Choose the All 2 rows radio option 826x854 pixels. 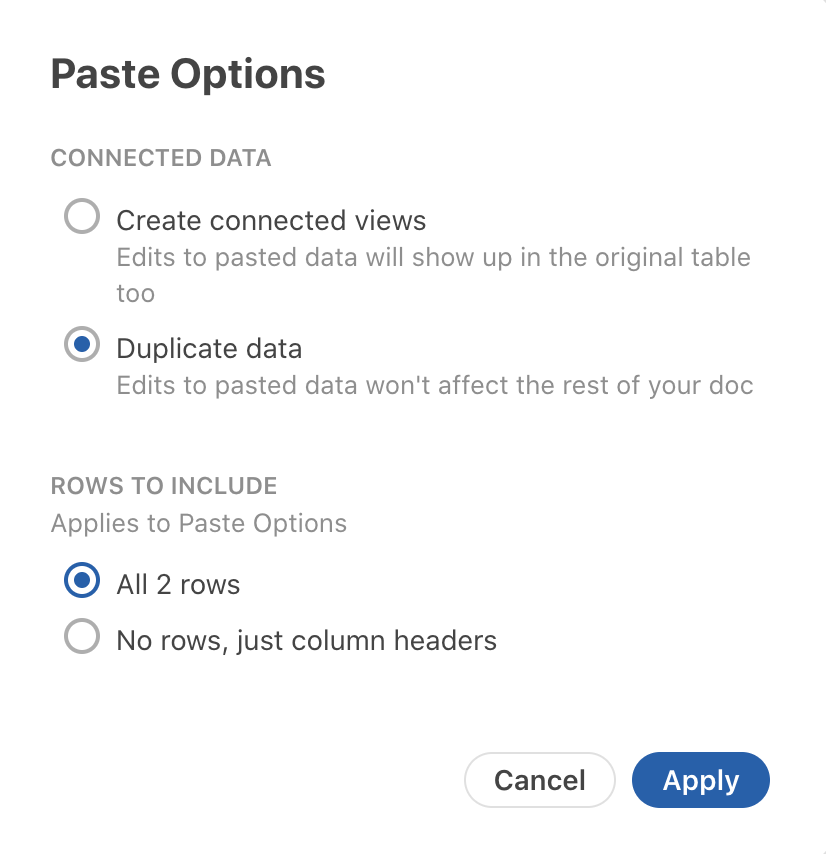tap(81, 581)
